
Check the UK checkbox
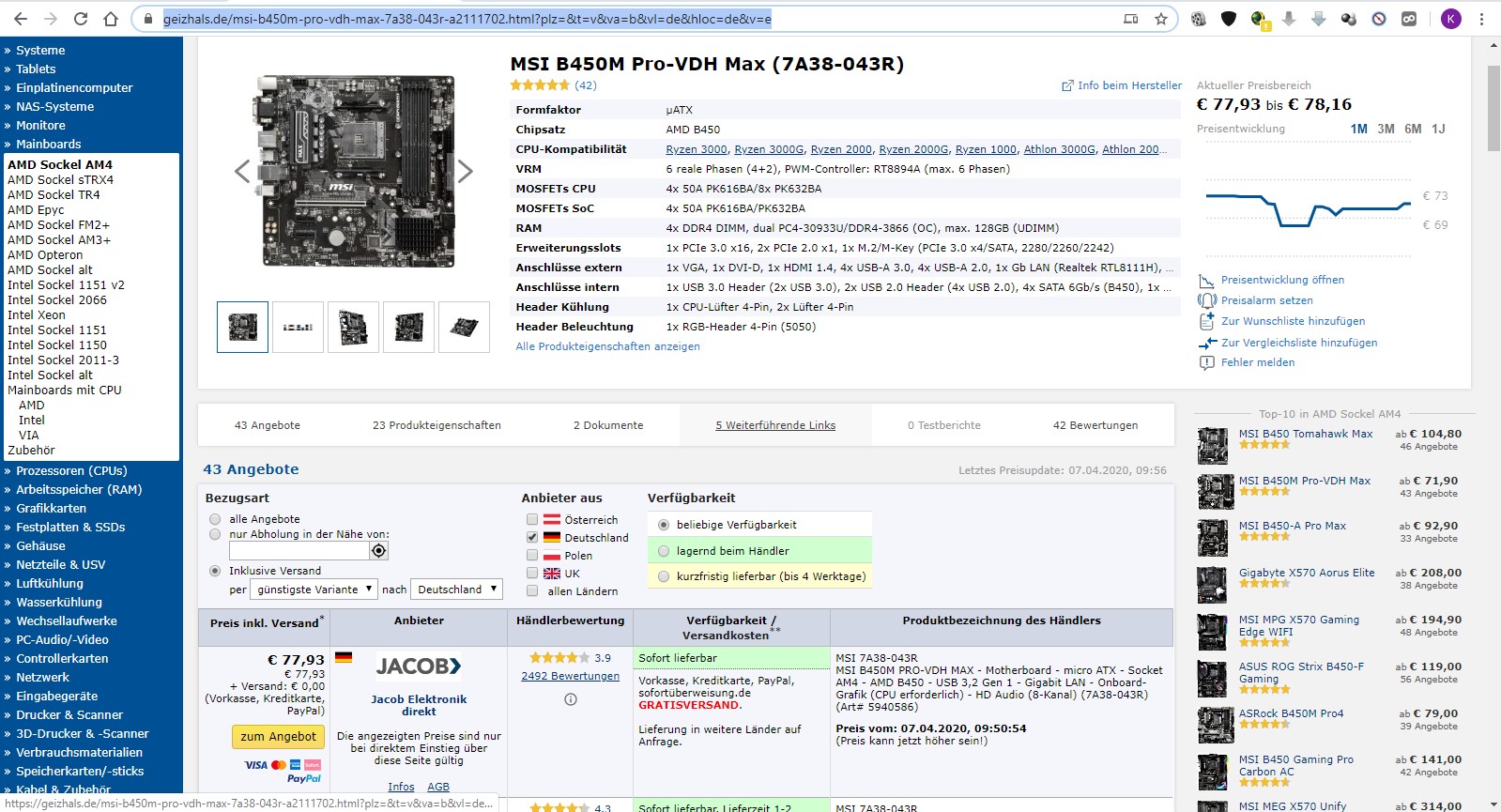[x=532, y=574]
